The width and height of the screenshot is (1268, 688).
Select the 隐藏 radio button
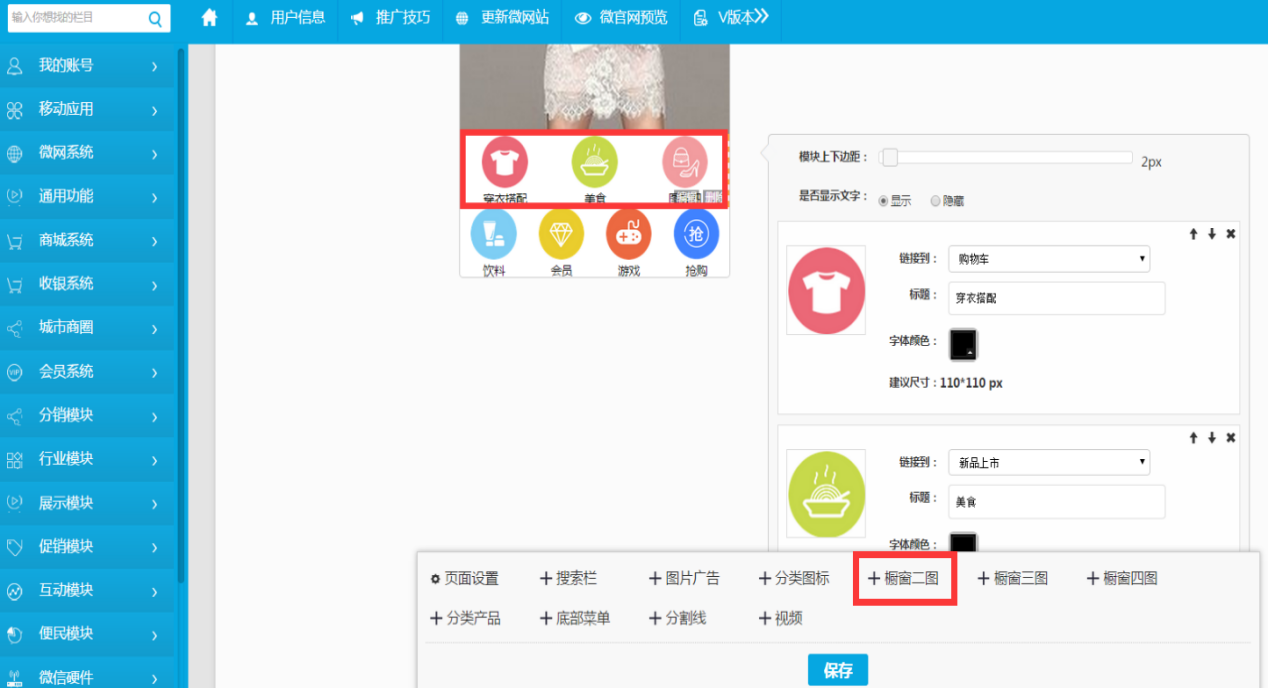936,201
